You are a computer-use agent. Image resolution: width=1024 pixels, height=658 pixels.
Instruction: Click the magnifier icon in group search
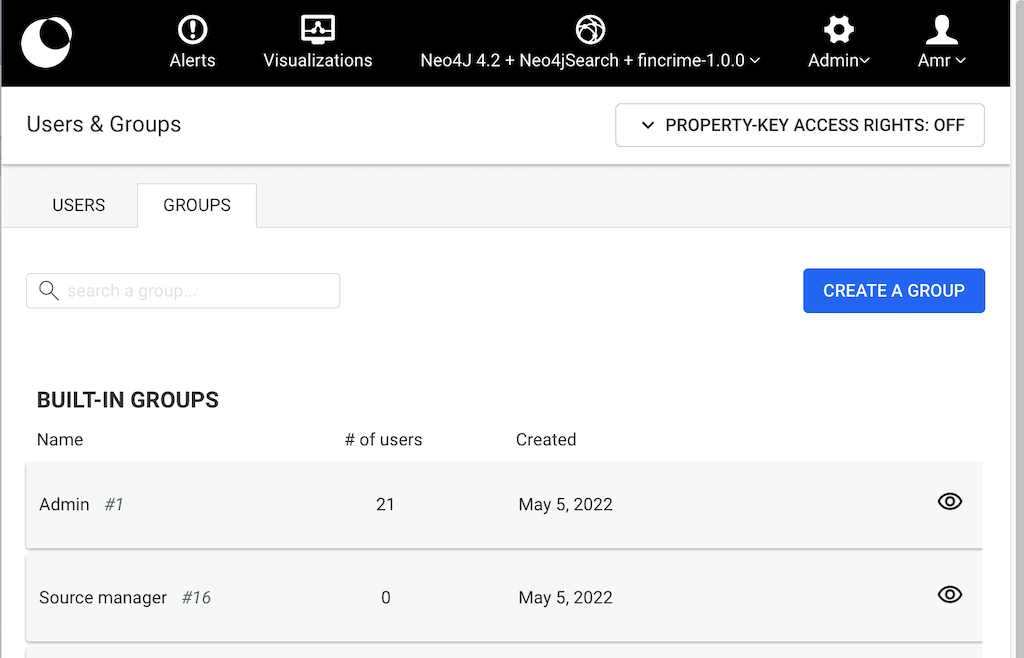pos(49,290)
